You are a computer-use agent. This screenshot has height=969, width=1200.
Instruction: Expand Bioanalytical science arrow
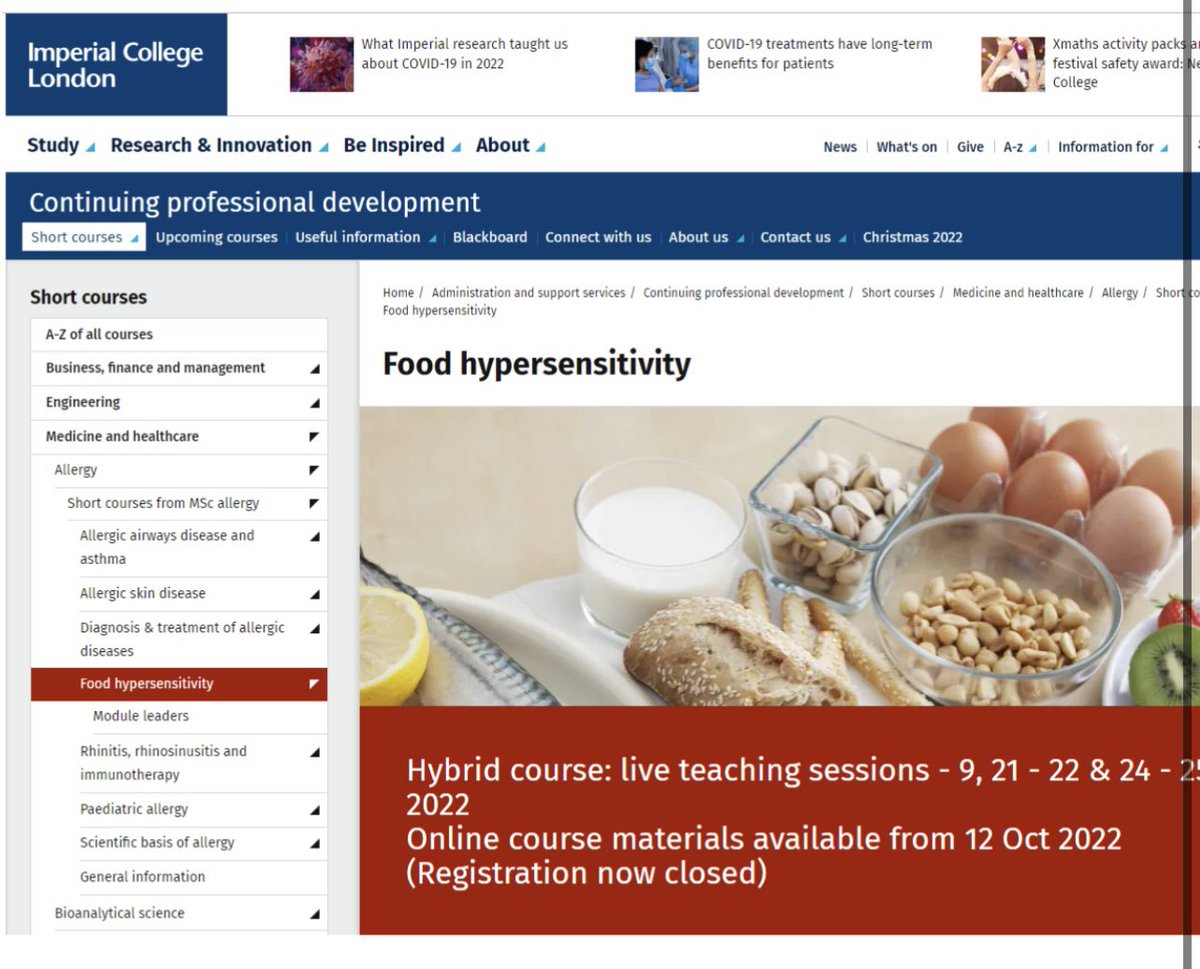314,914
